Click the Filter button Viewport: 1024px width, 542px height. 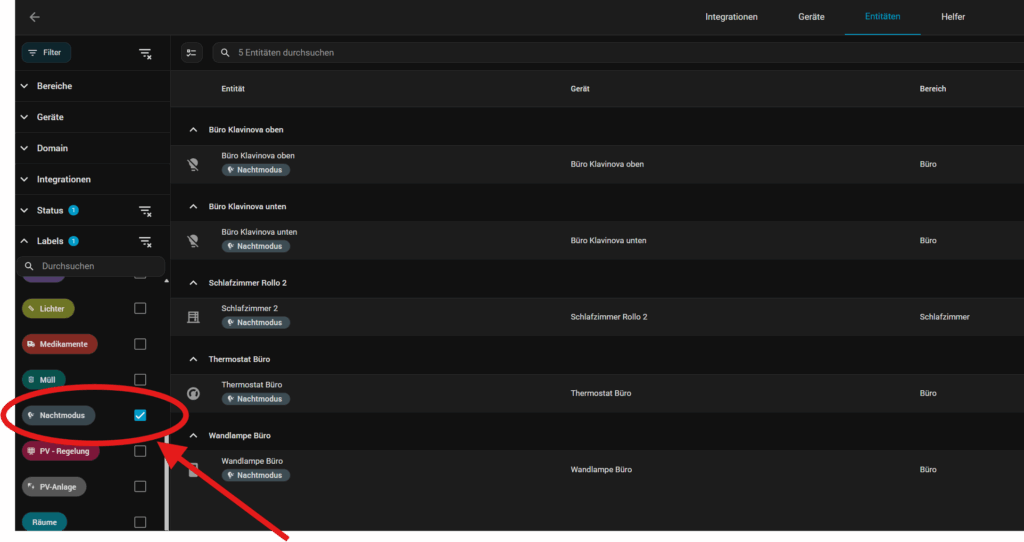(x=46, y=52)
